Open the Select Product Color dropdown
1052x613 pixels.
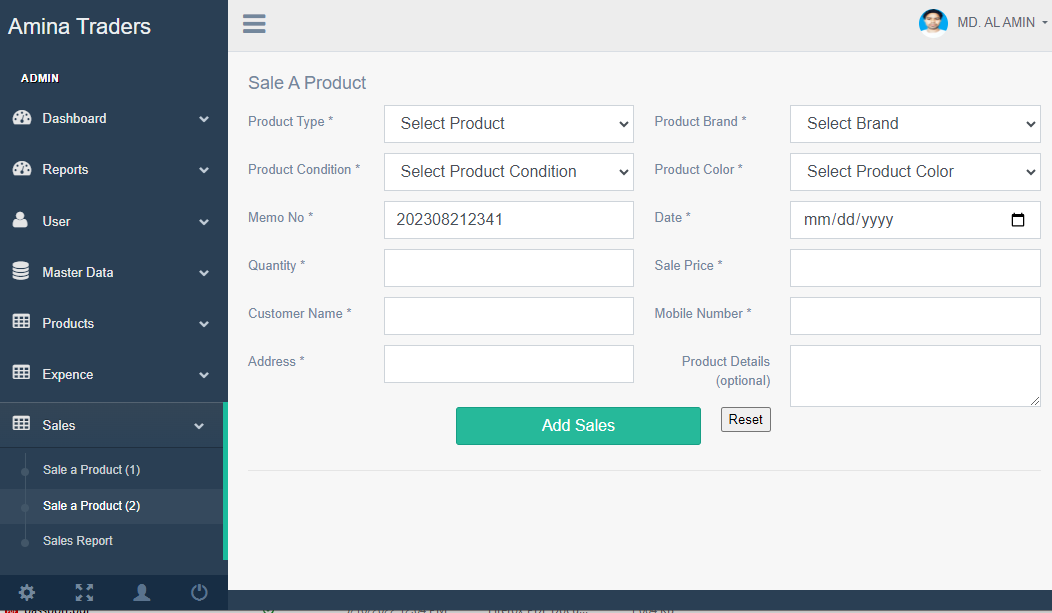coord(914,172)
